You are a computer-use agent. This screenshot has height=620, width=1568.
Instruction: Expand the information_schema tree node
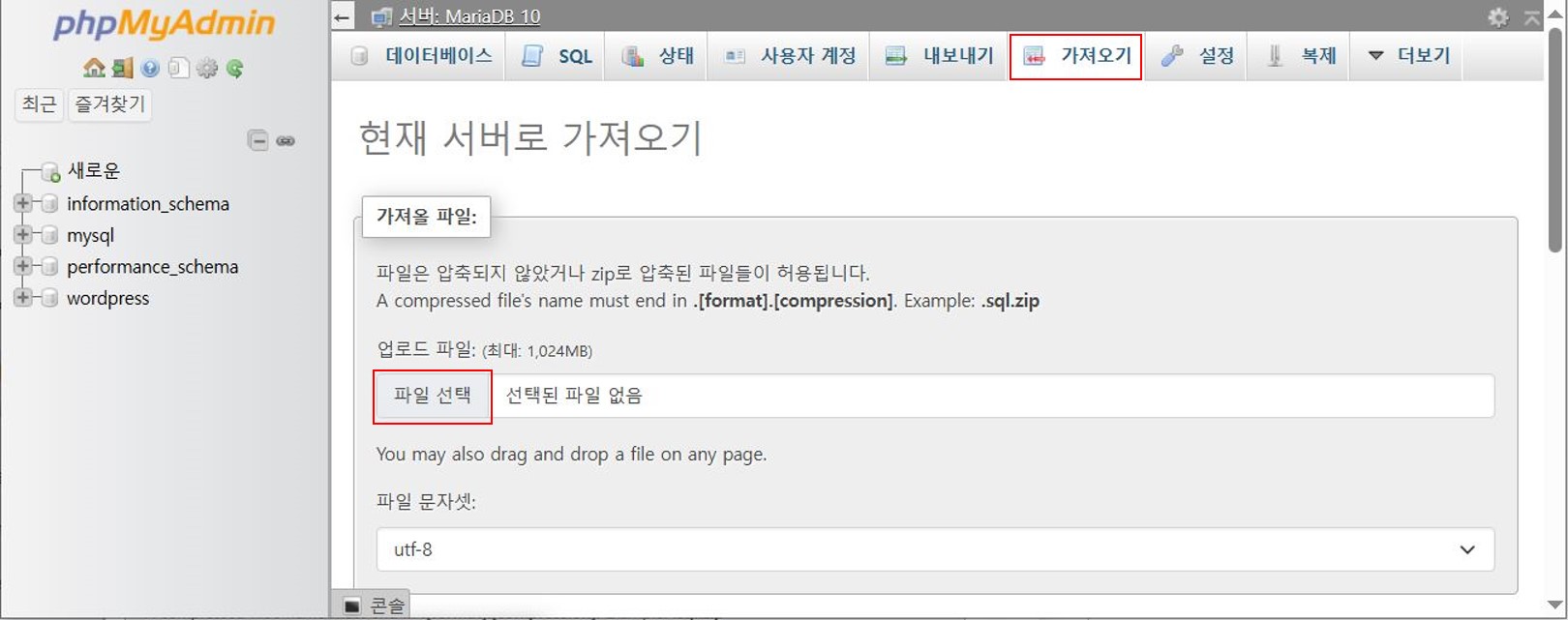[22, 204]
